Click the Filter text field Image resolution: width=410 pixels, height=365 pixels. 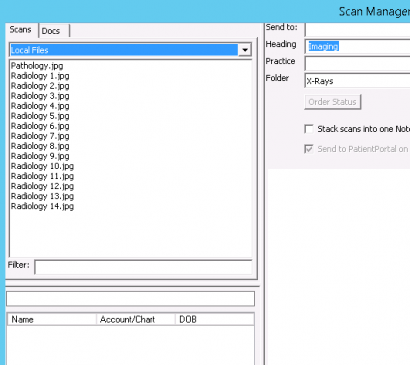(x=143, y=267)
